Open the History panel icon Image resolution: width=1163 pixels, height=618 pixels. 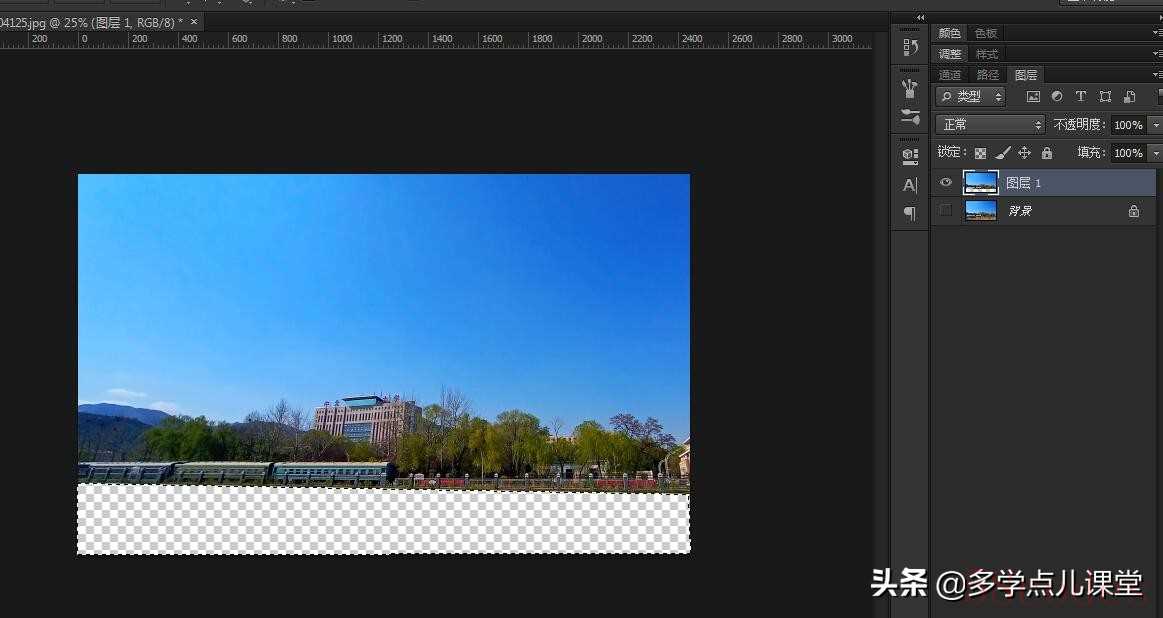point(910,47)
